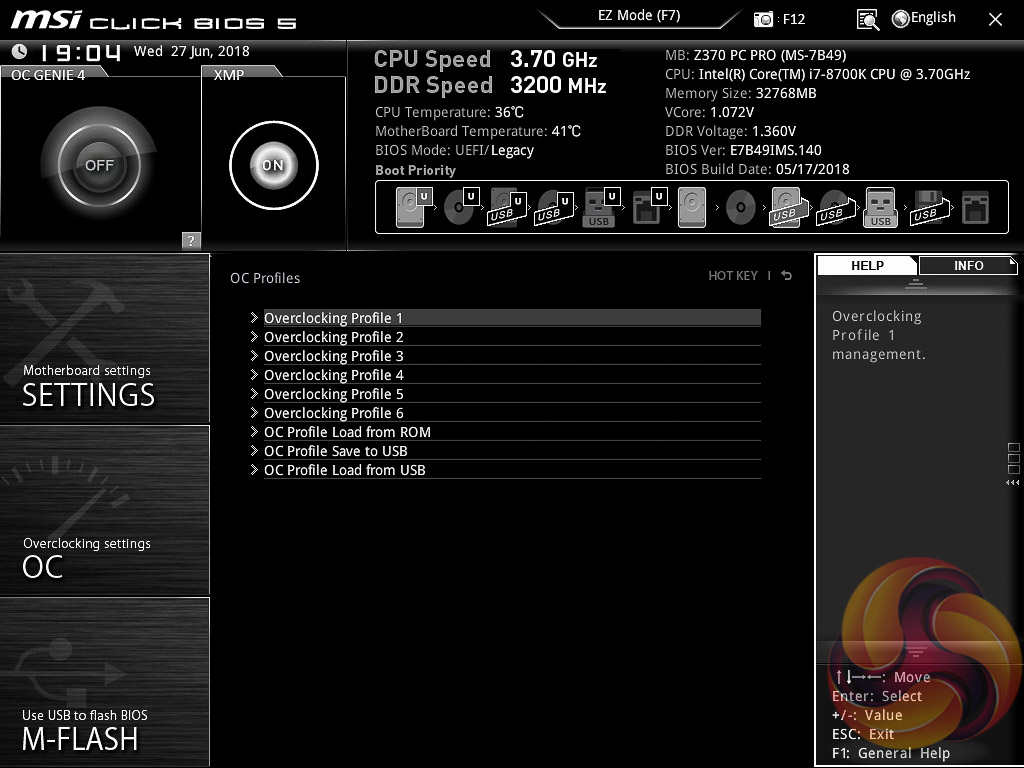Open the OC overclocking settings section
Image resolution: width=1024 pixels, height=768 pixels.
(104, 510)
